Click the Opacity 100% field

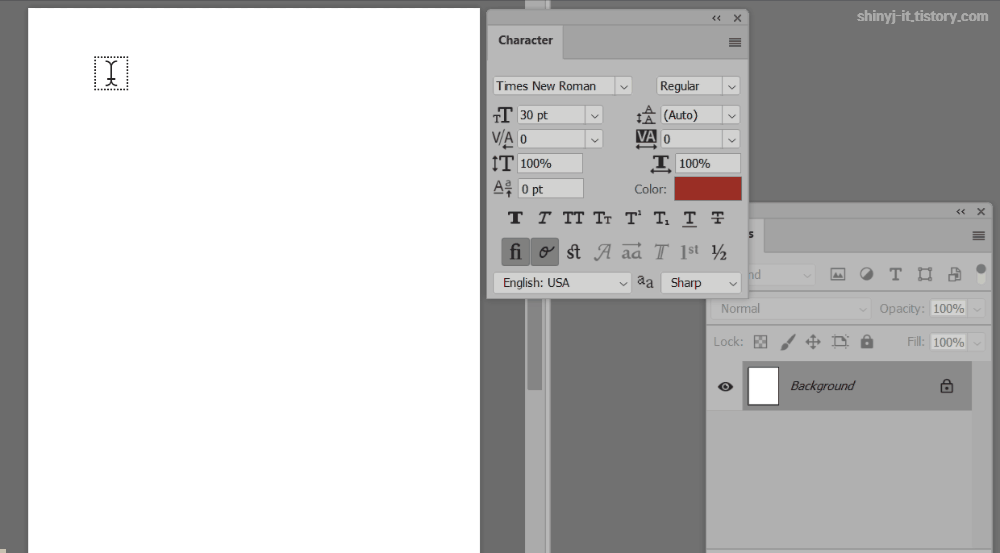pos(949,309)
